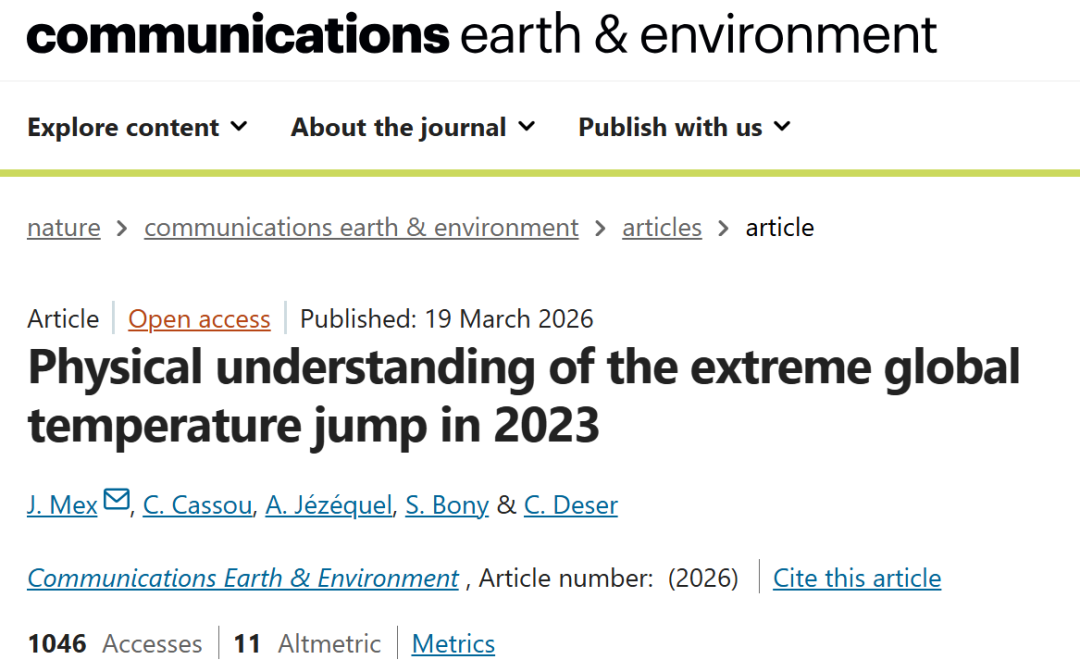1080x672 pixels.
Task: Click author C. Deser link
Action: (571, 506)
